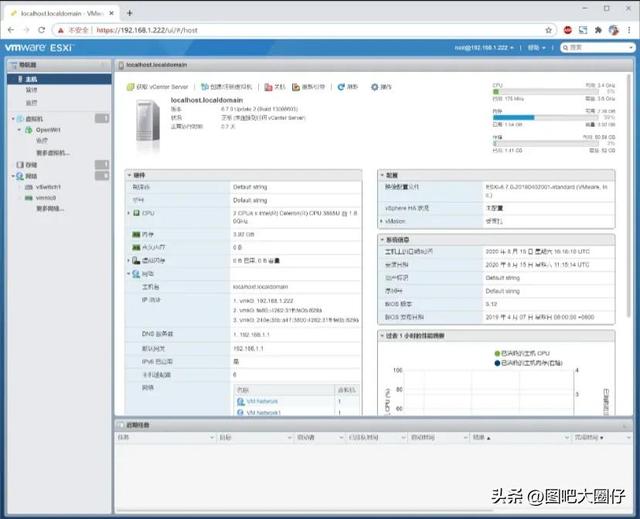
Task: Open More networks... in Navigator
Action: 50,209
